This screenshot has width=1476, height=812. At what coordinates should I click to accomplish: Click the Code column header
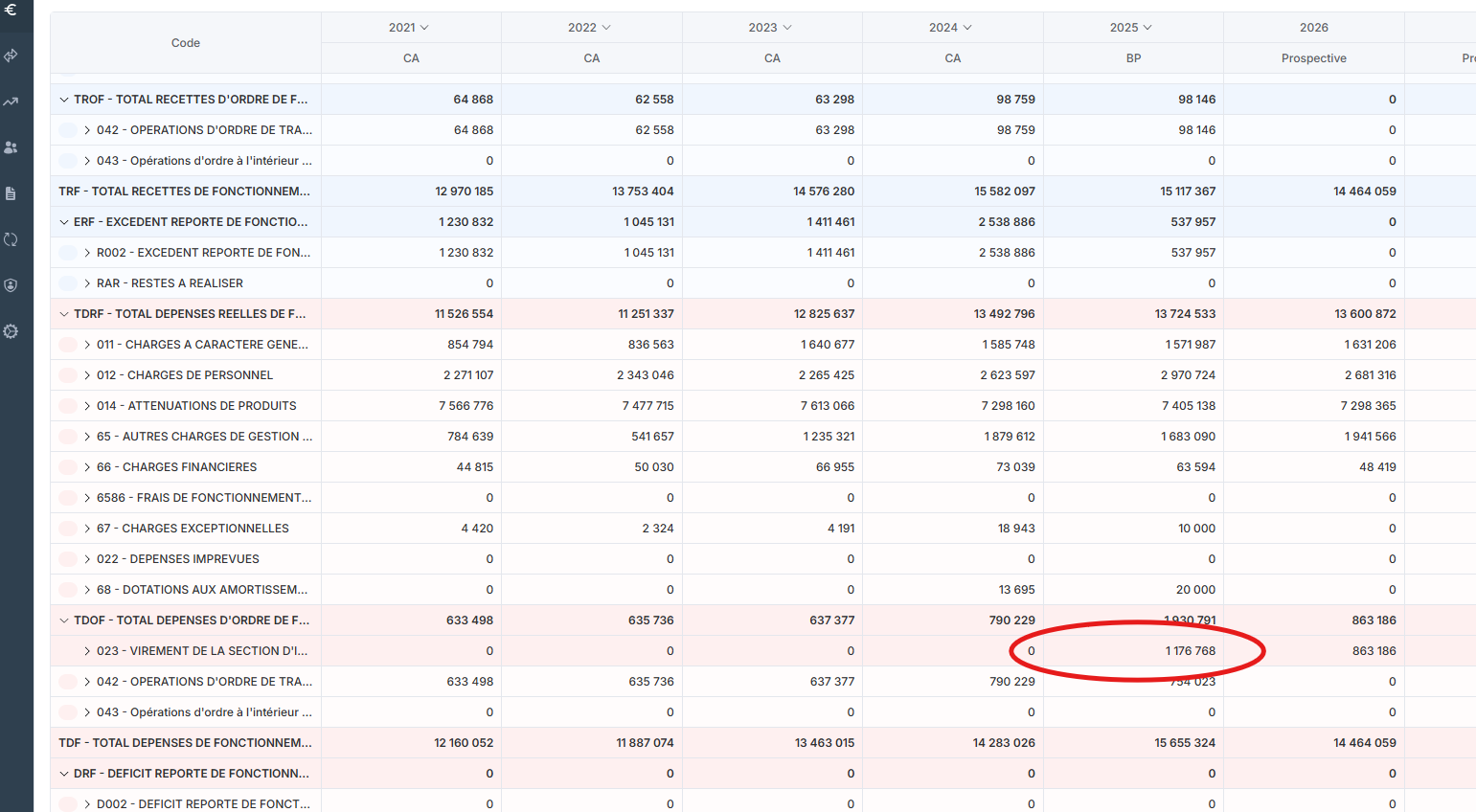click(186, 43)
